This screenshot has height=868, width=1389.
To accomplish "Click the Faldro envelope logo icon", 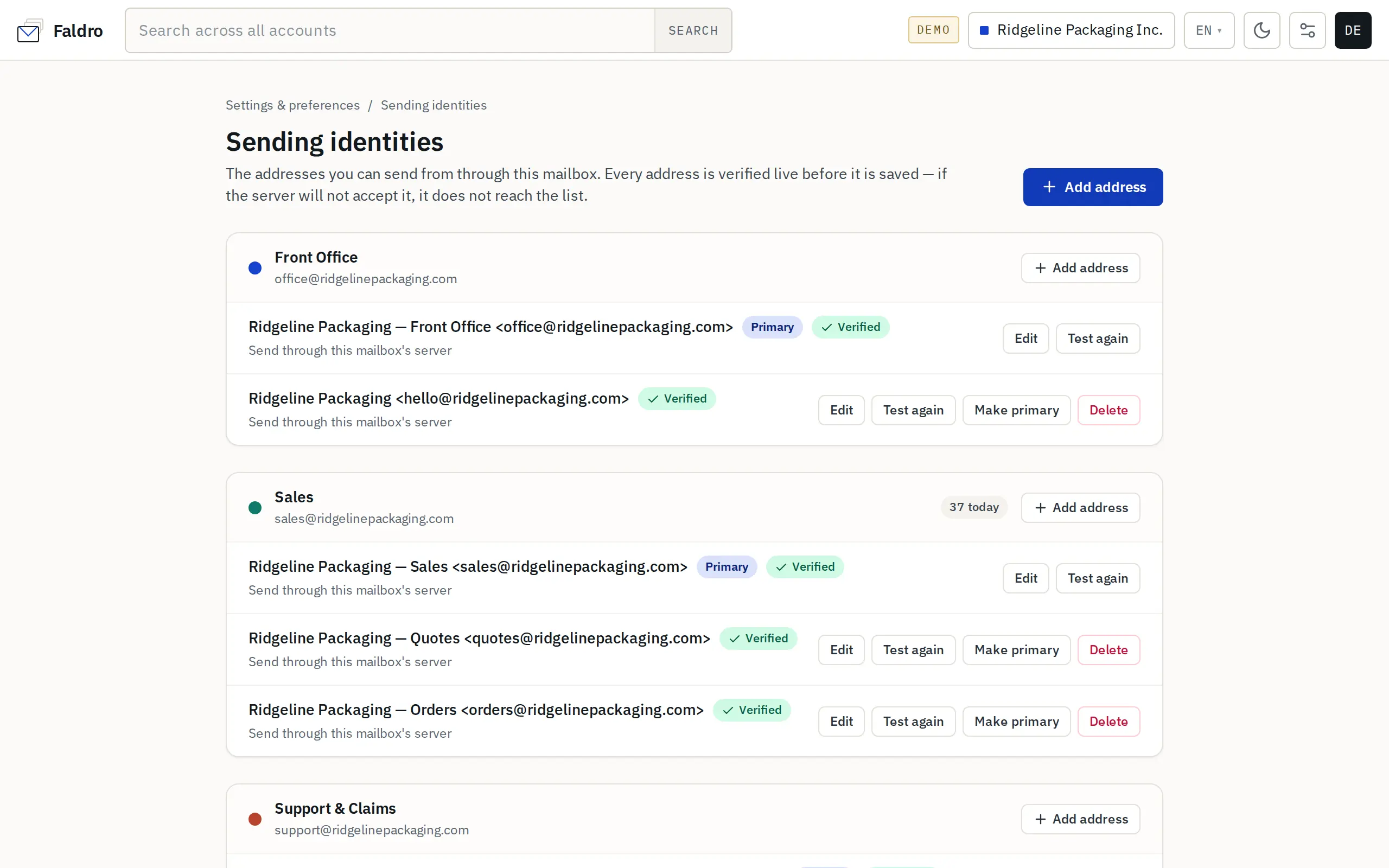I will pos(30,30).
